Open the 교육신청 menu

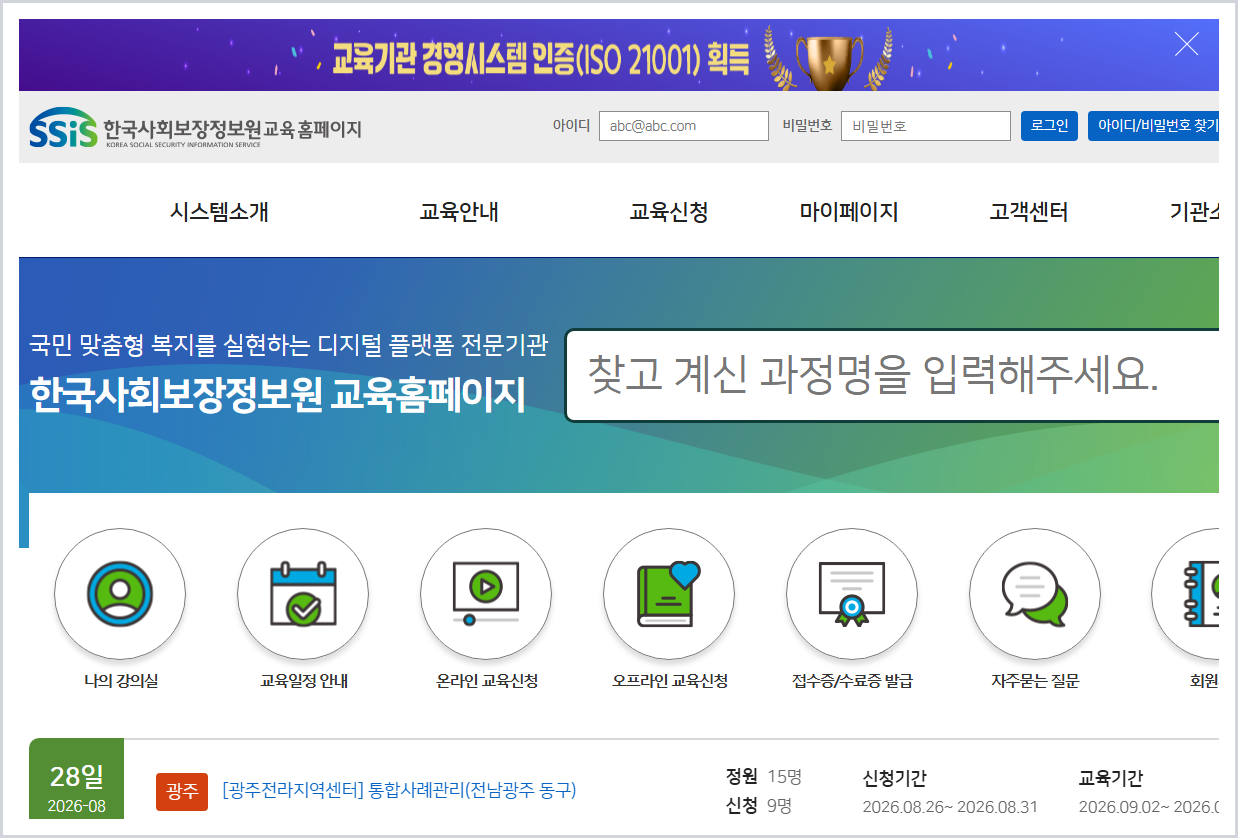pos(669,212)
